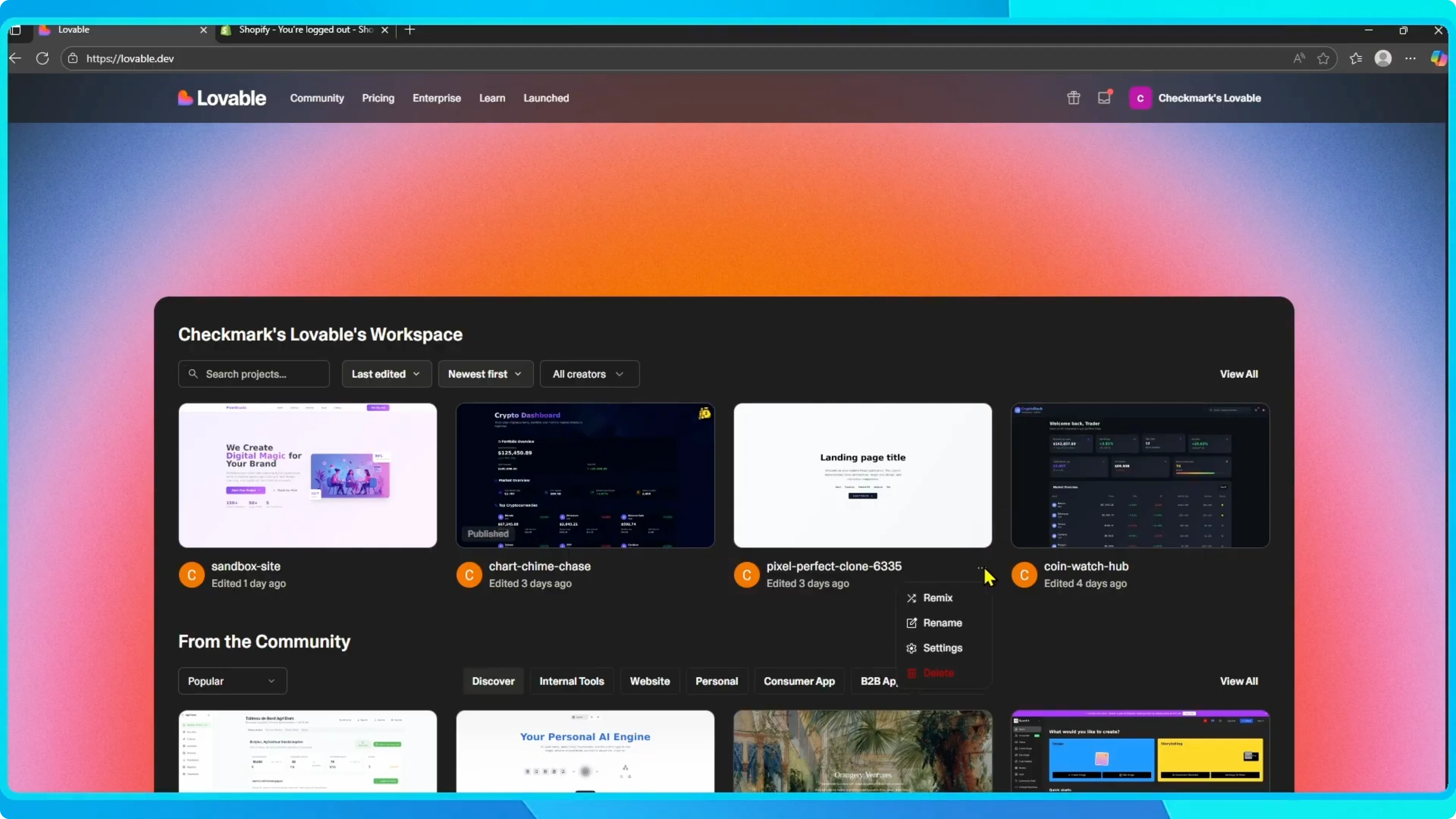Add page to favorites star icon

tap(1323, 58)
